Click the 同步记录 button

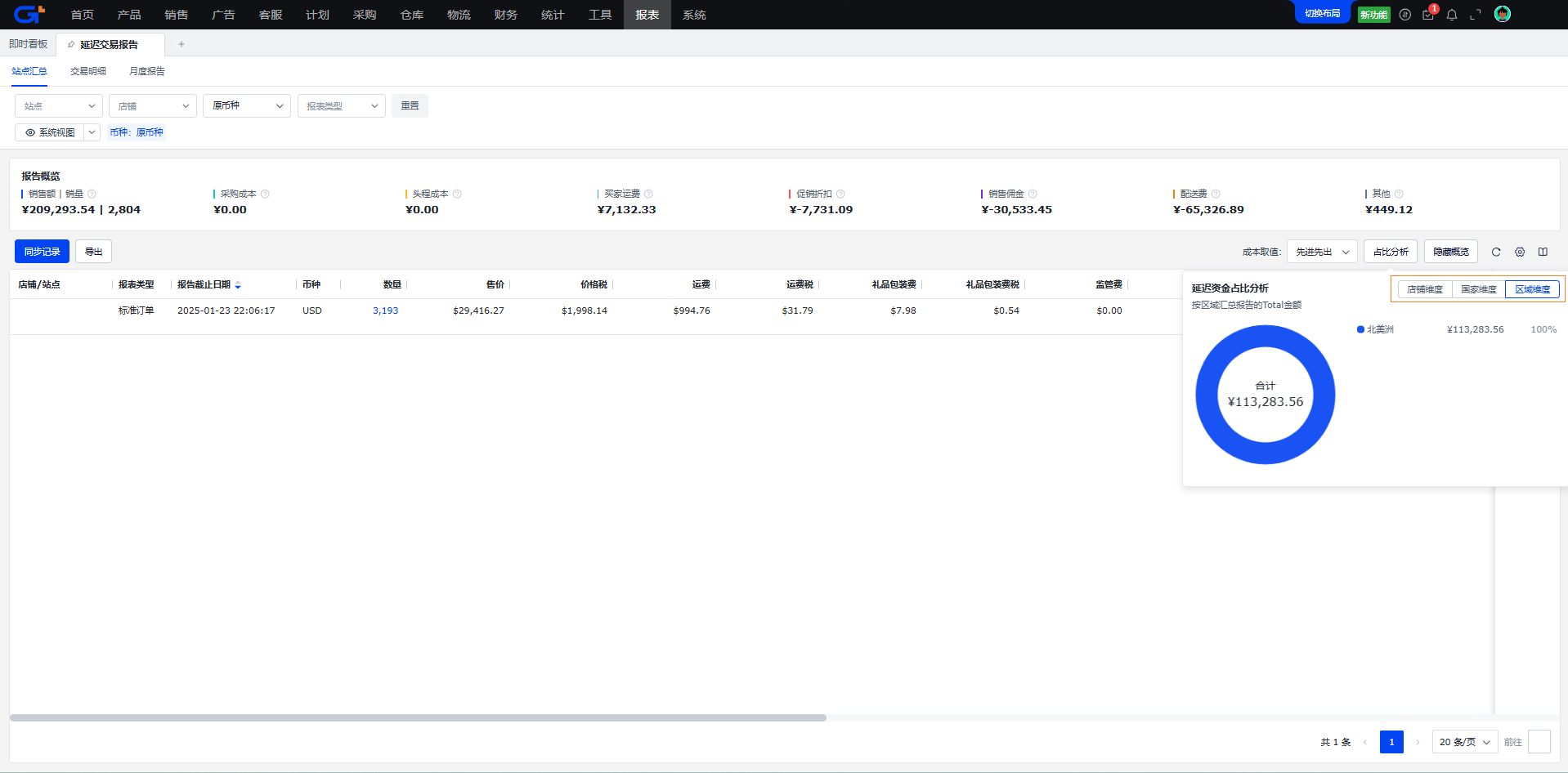tap(42, 252)
